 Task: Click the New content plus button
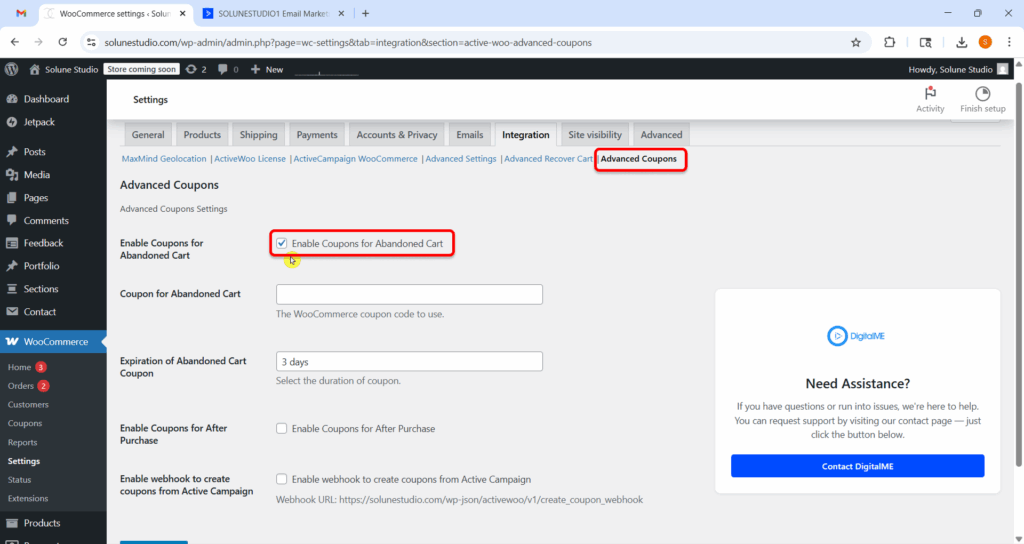[266, 69]
